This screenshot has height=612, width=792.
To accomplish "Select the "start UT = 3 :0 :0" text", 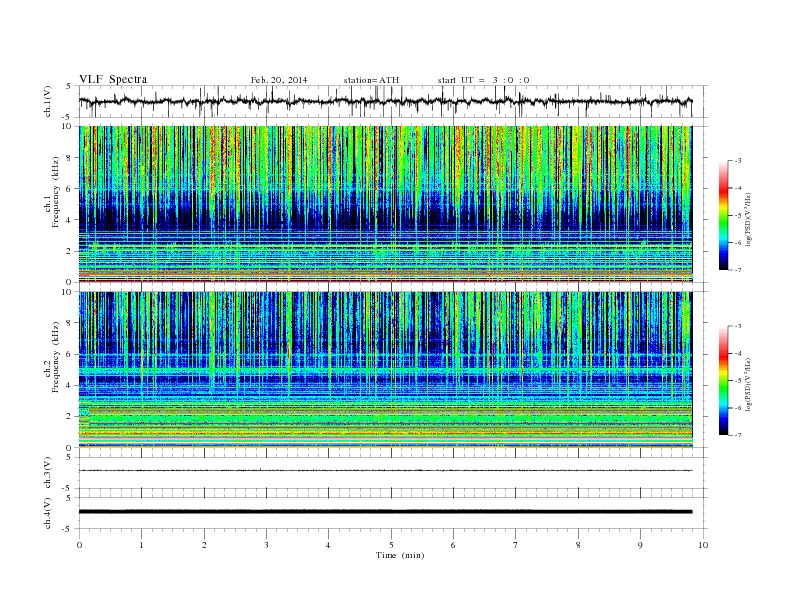I will point(483,80).
